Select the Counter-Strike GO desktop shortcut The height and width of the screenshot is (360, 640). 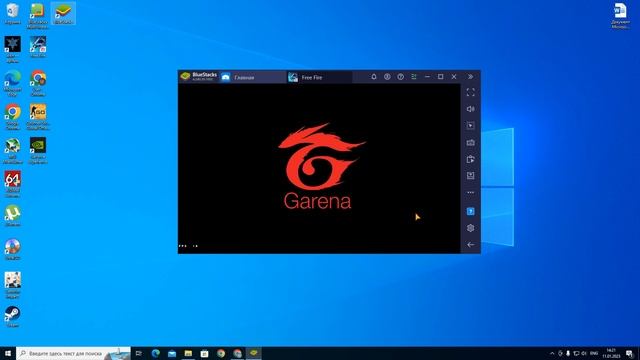click(38, 117)
